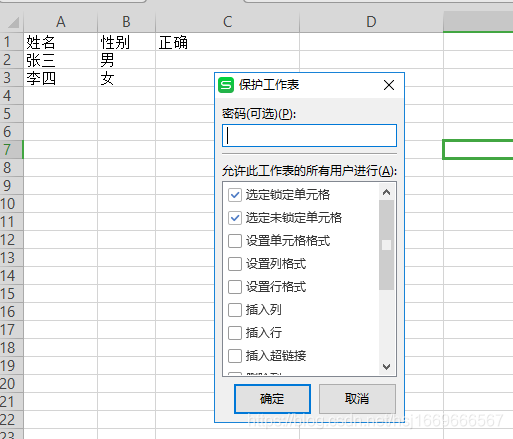Focus the 密码(可选) password field
The width and height of the screenshot is (513, 439).
(x=309, y=136)
